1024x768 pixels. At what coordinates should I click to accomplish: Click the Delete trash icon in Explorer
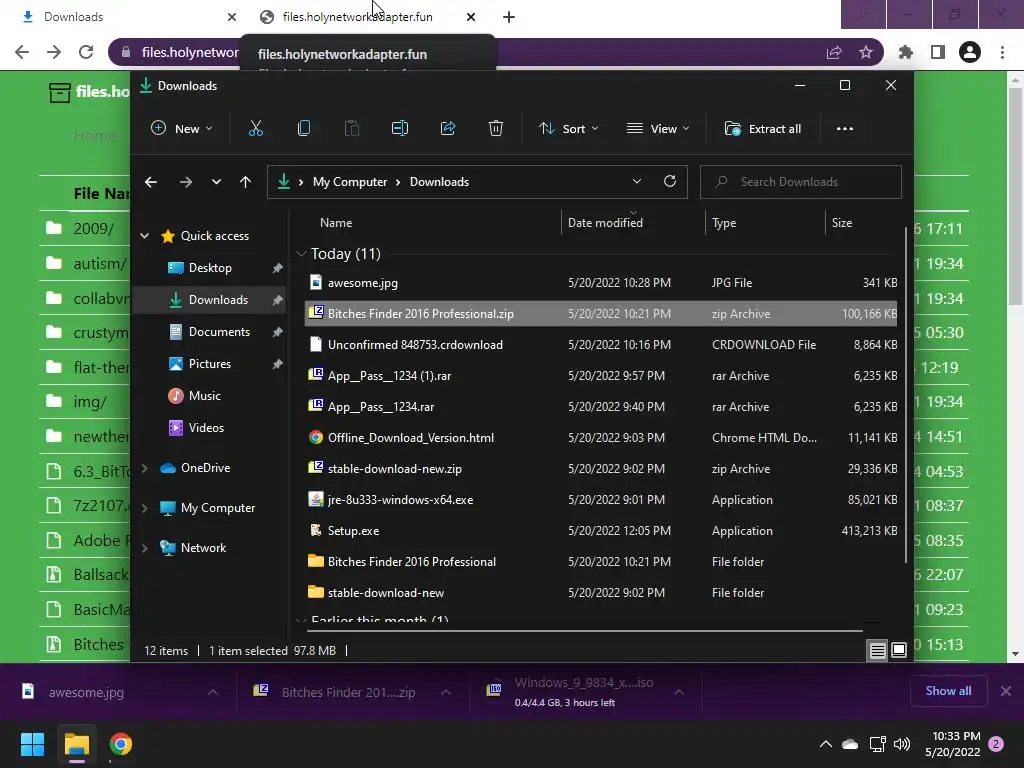tap(496, 129)
